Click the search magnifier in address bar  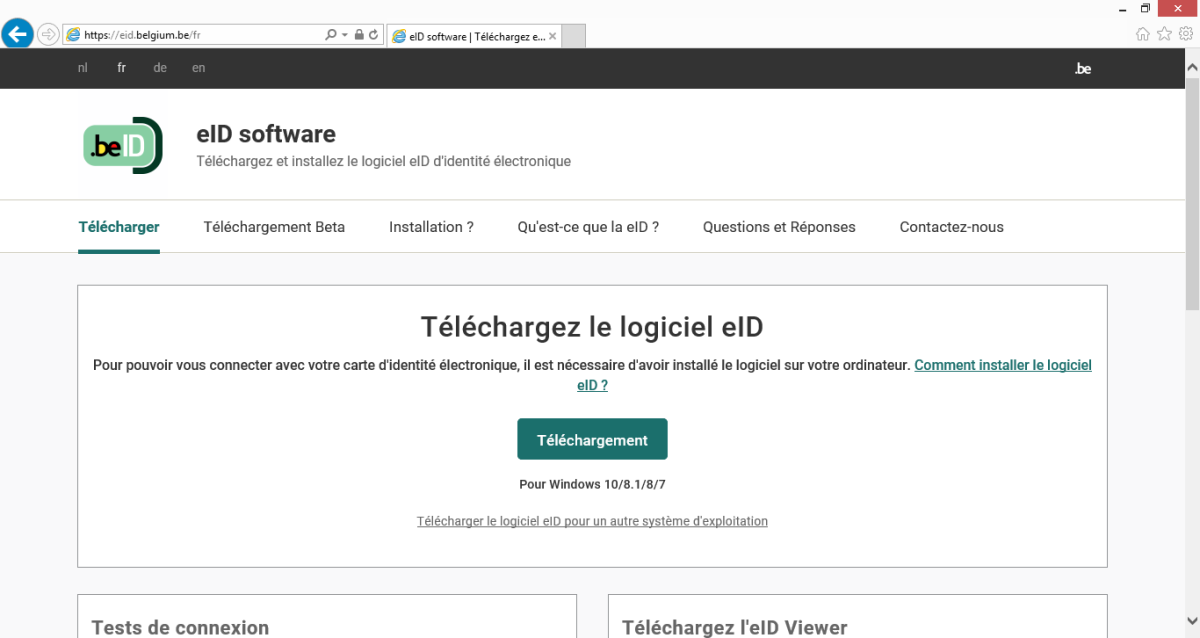click(x=331, y=35)
